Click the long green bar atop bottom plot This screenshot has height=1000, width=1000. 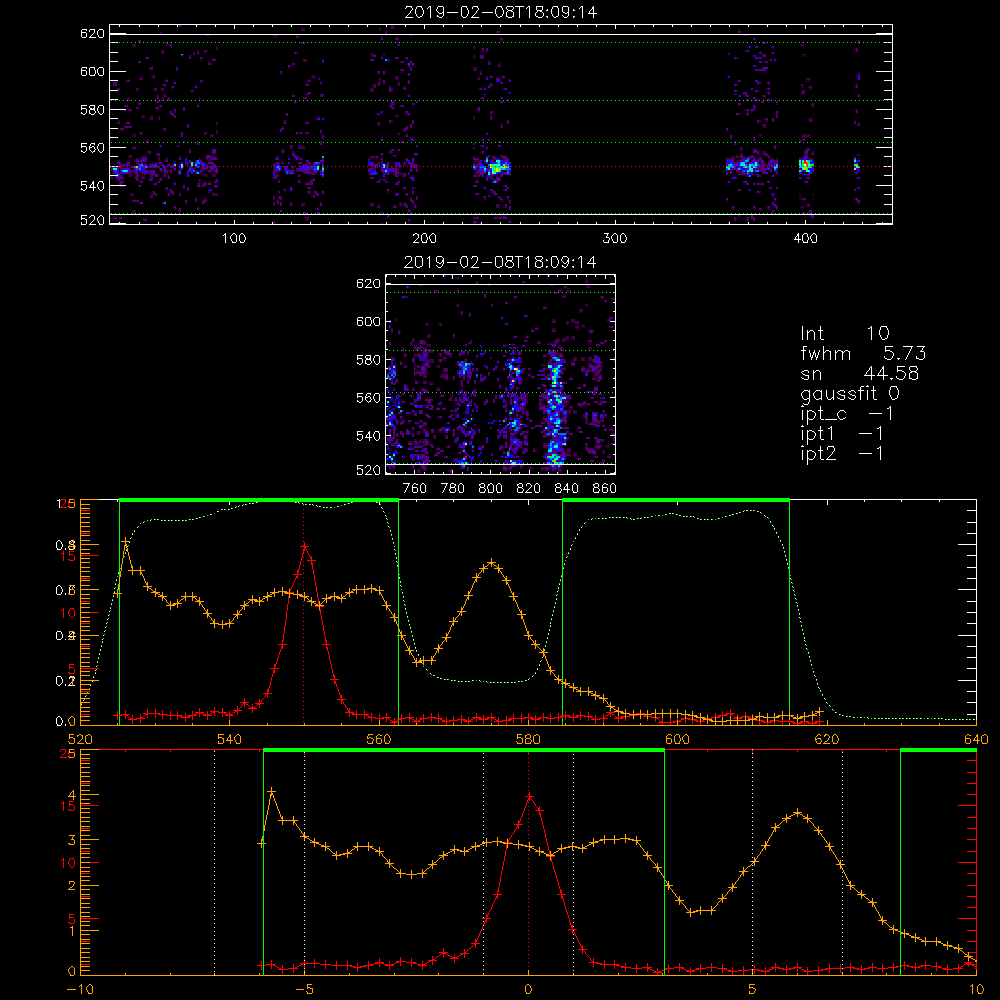click(x=464, y=750)
